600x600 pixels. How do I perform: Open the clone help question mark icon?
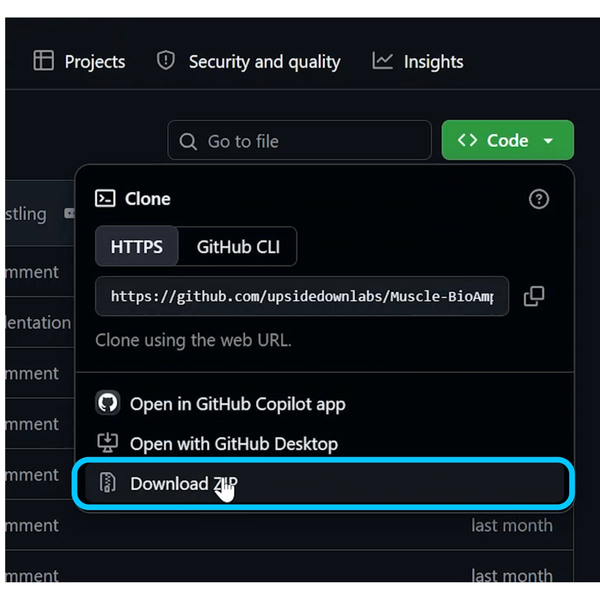coord(539,199)
